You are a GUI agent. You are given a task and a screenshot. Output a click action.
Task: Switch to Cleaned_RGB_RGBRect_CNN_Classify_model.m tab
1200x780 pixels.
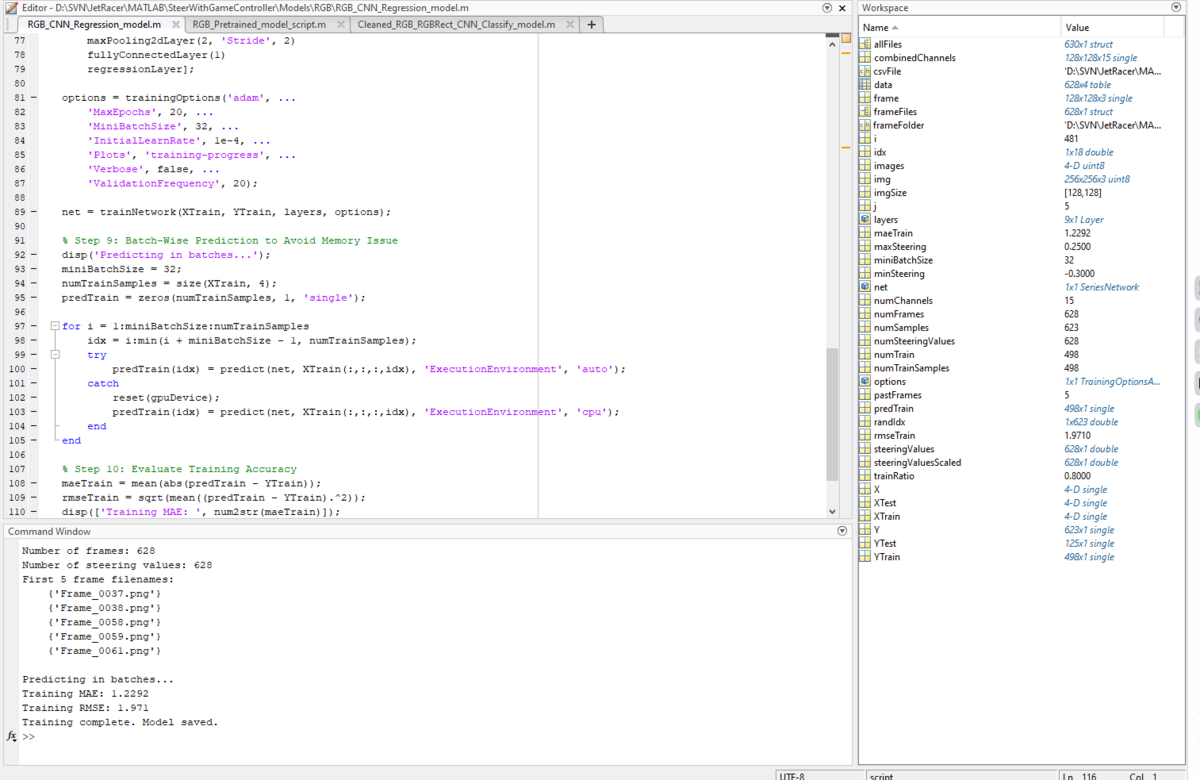click(x=456, y=24)
